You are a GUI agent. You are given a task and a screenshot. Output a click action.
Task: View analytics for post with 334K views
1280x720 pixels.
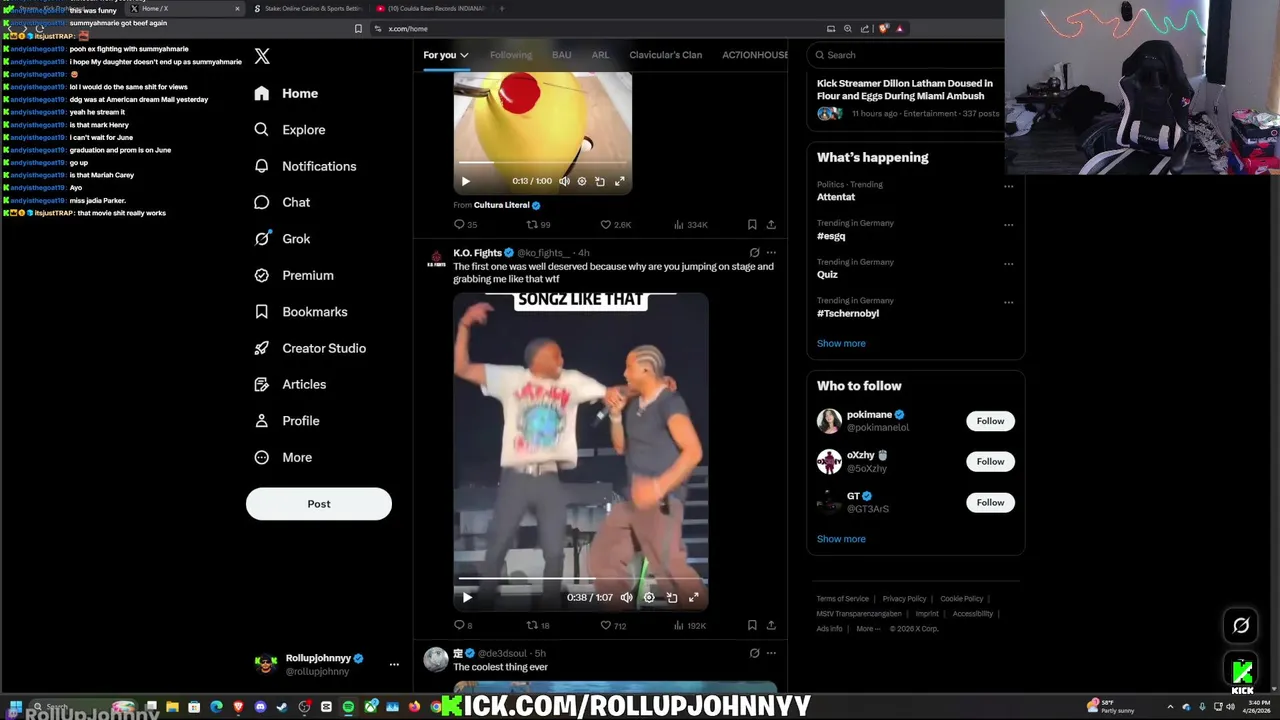[691, 225]
